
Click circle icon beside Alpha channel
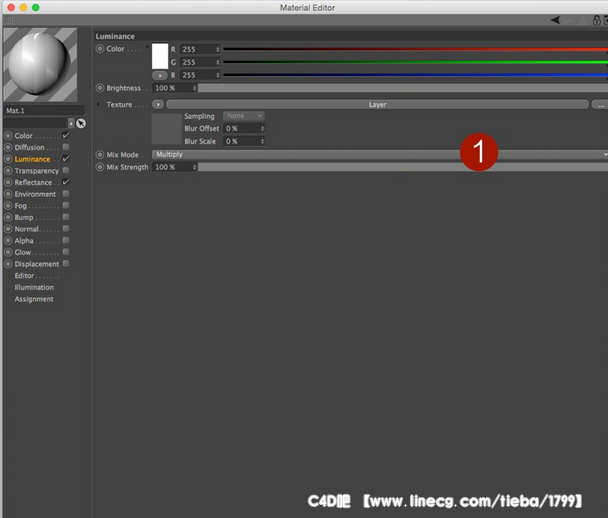coord(8,240)
